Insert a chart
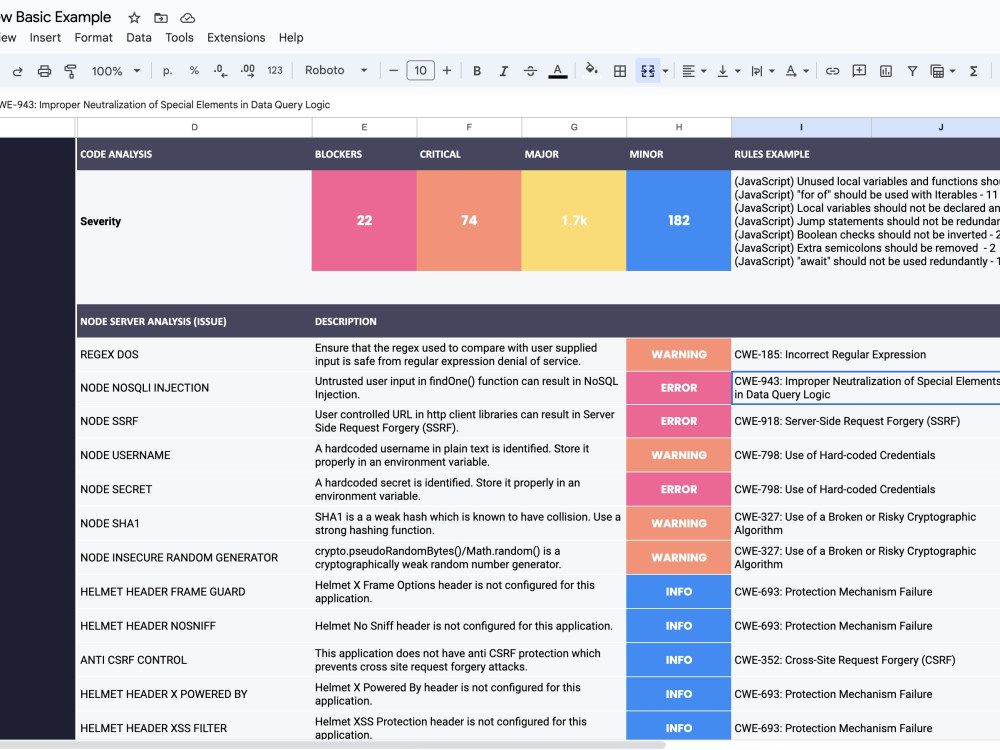Screen dimensions: 1000x750 coord(886,71)
